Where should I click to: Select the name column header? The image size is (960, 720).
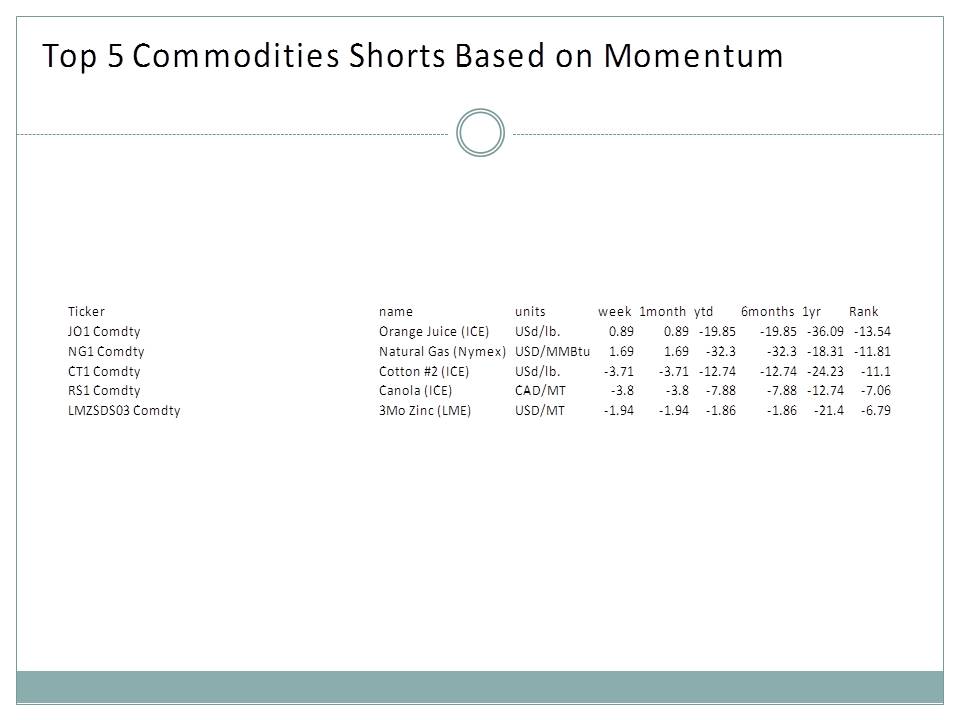tap(396, 312)
